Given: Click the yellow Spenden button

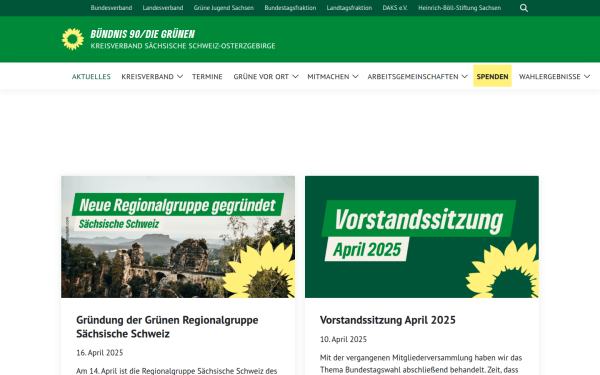Looking at the screenshot, I should coord(492,76).
